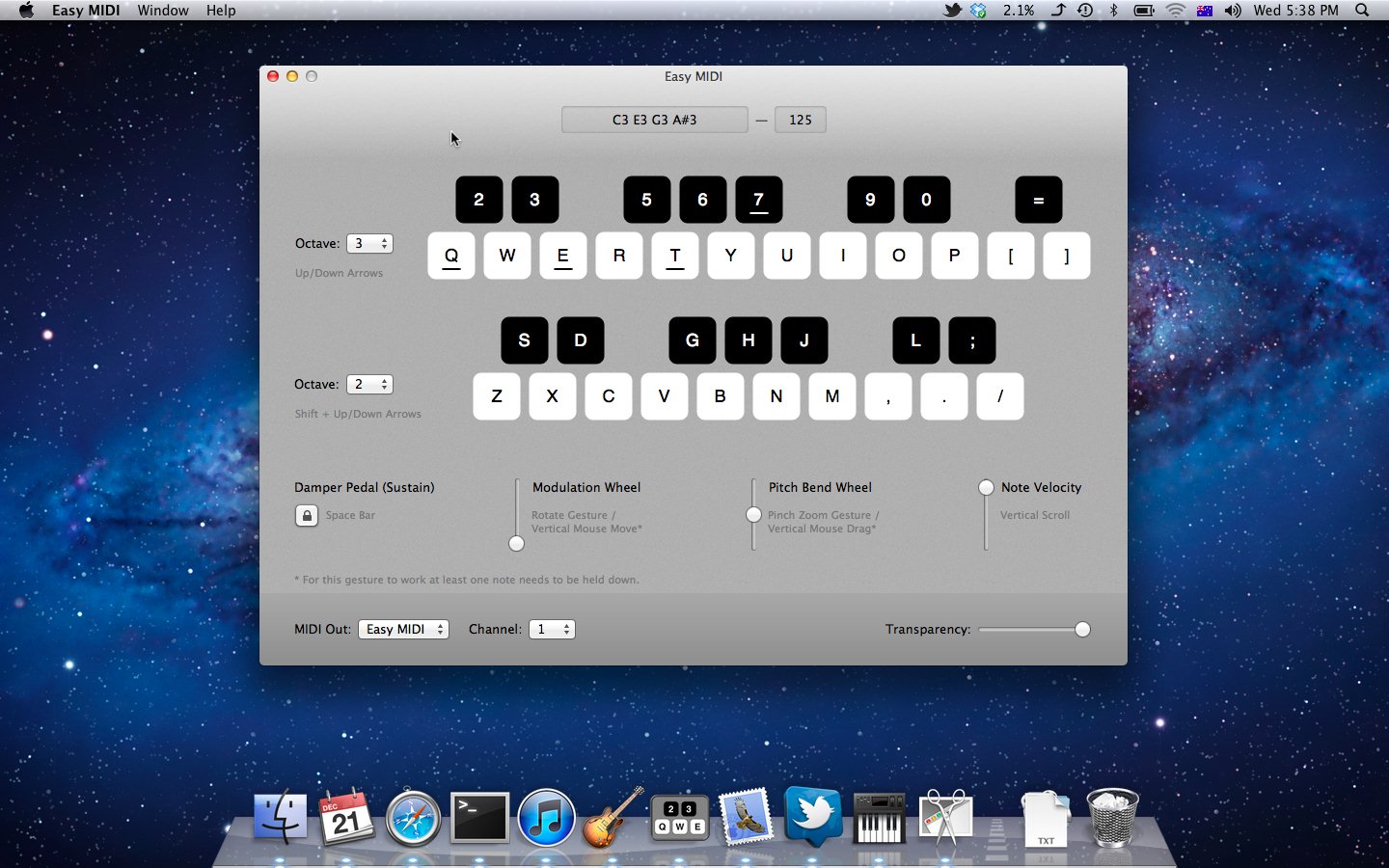This screenshot has height=868, width=1389.
Task: Click the "Shift + Up/Down Arrows" hint text
Action: pyautogui.click(x=358, y=414)
